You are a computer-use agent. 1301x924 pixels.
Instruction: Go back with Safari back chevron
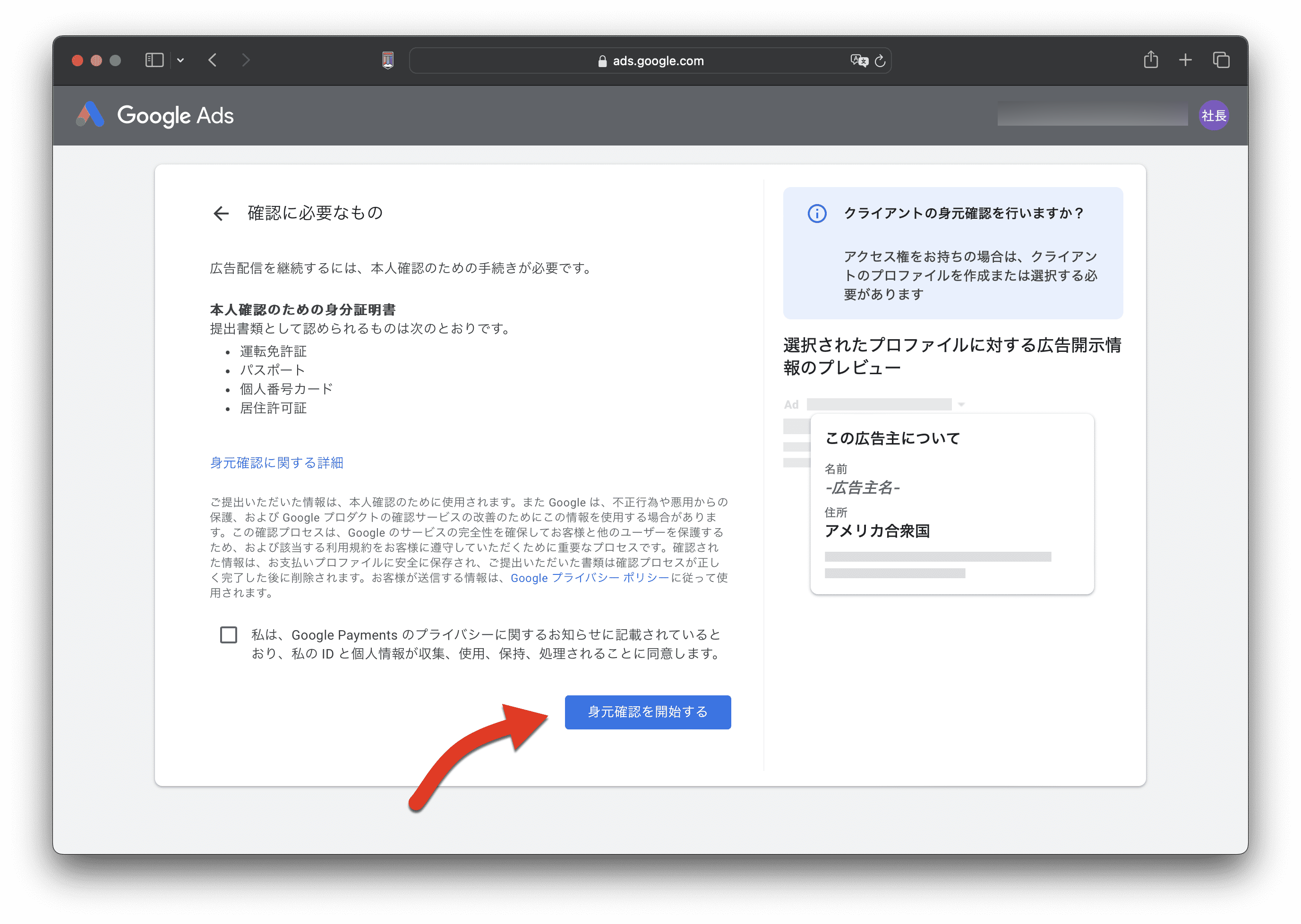coord(213,60)
